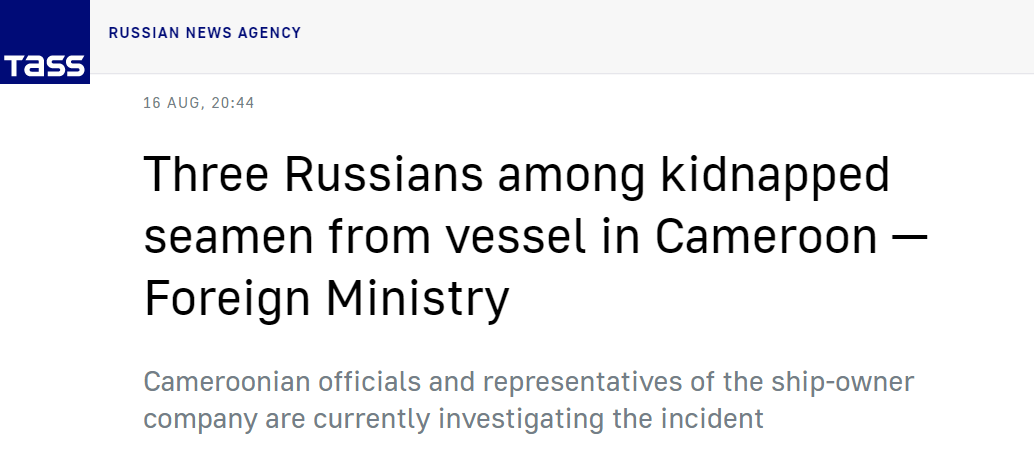
Task: Open the Russian News Agency link
Action: 204,33
